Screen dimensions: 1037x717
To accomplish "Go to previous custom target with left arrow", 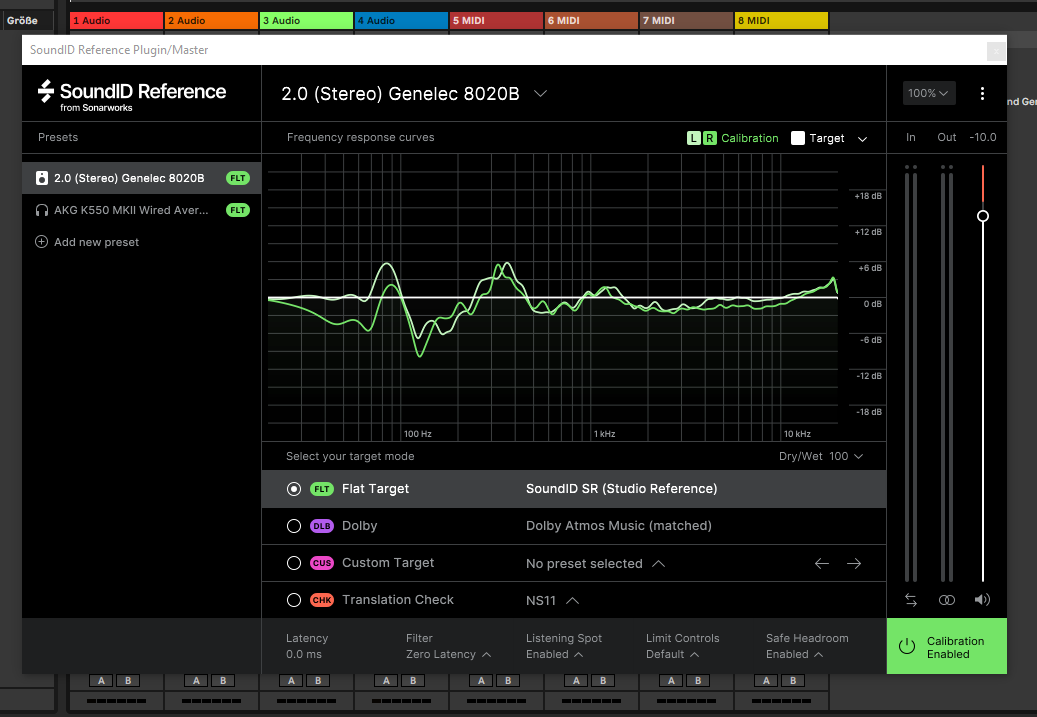I will (821, 564).
